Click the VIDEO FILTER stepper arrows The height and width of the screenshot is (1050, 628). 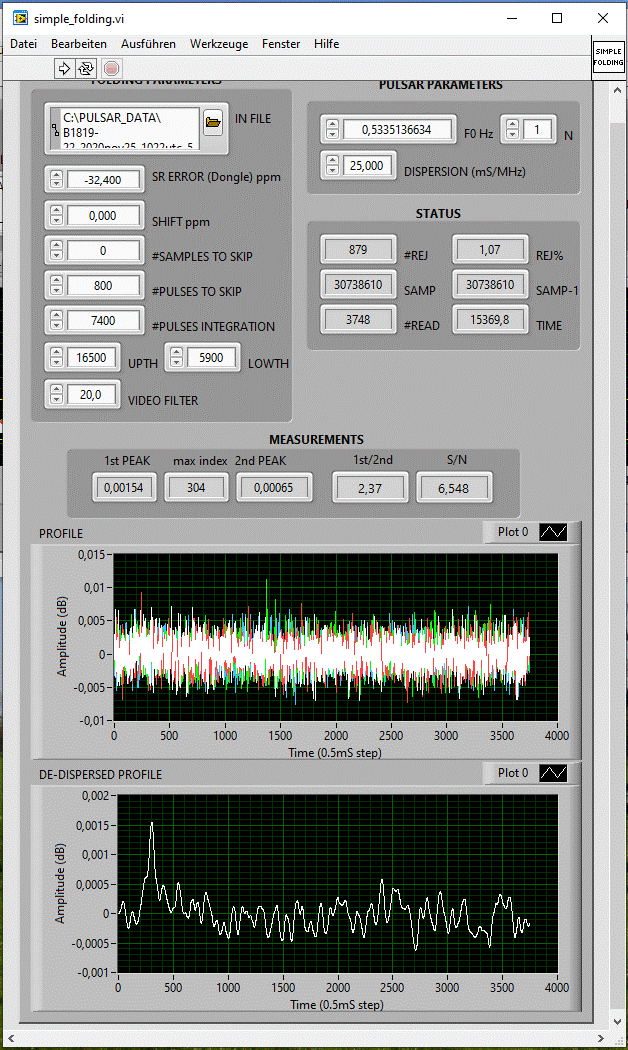(x=56, y=394)
